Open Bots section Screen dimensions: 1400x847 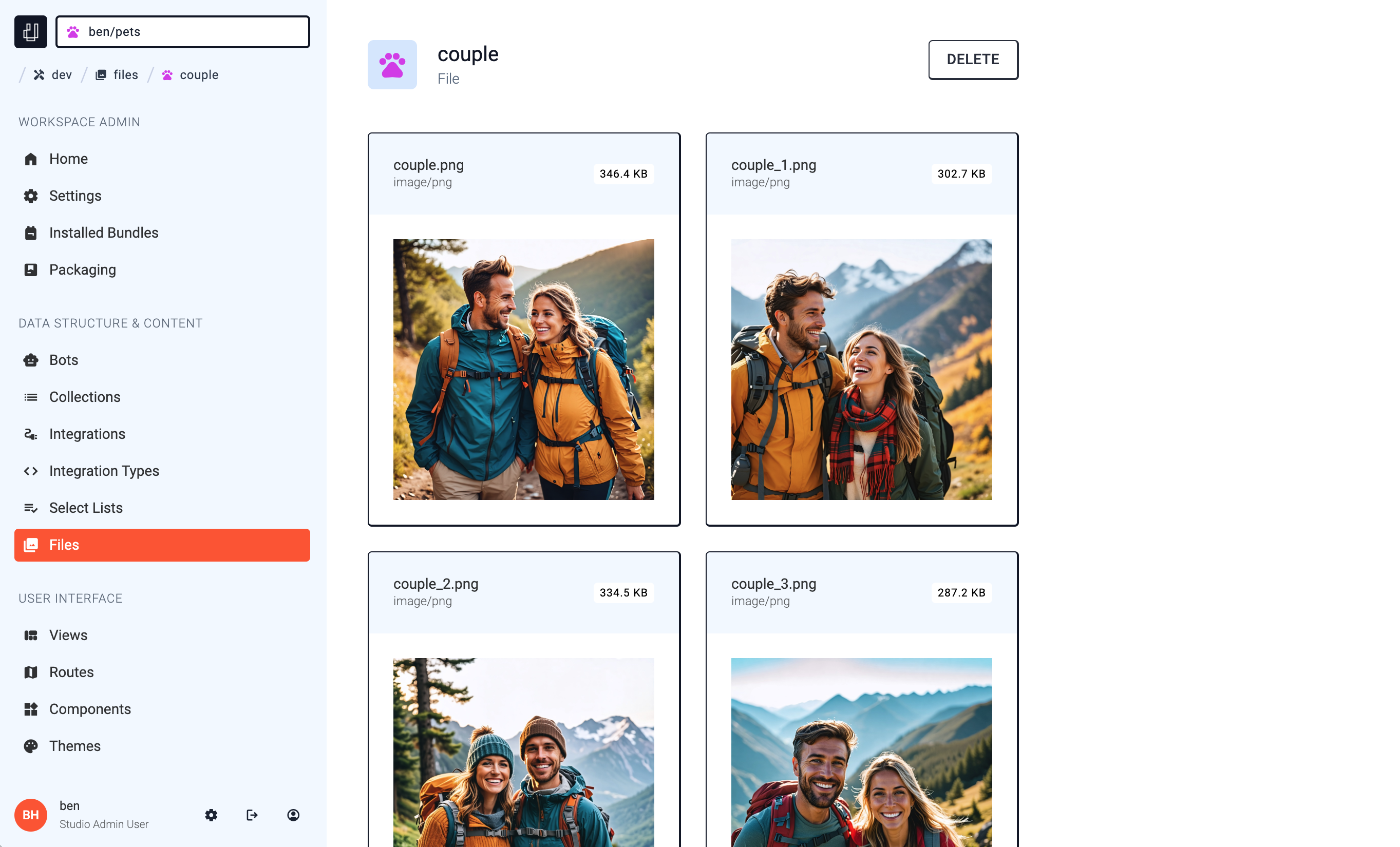coord(162,360)
